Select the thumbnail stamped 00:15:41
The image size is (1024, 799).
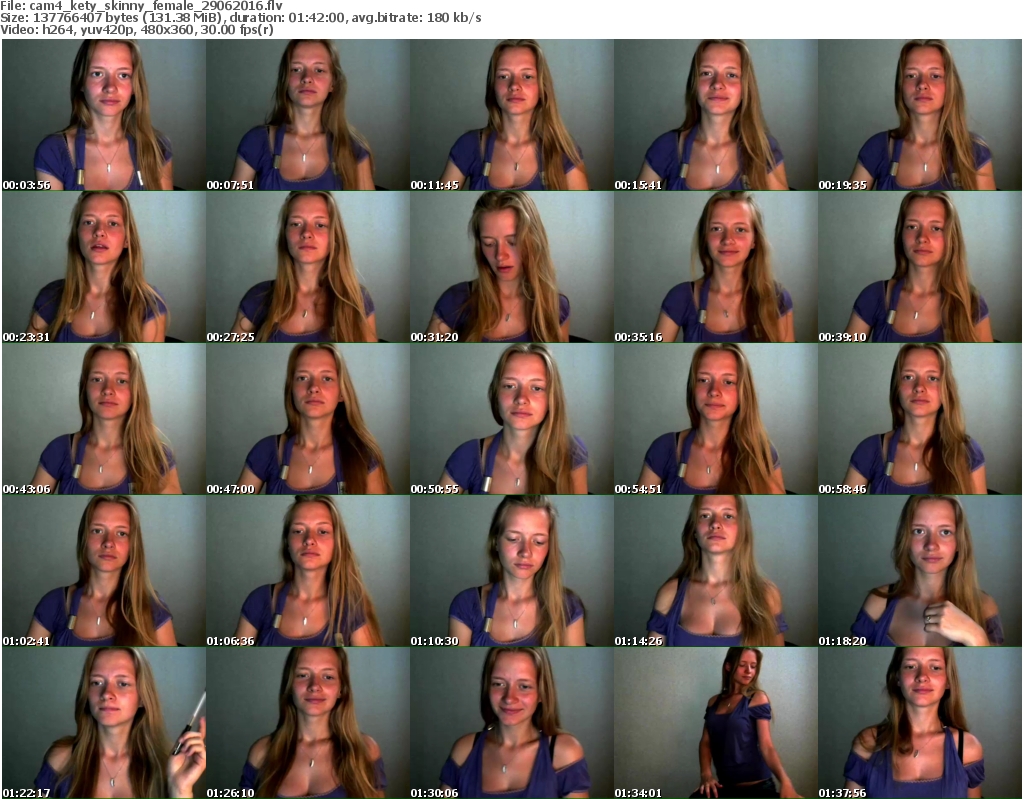coord(716,114)
